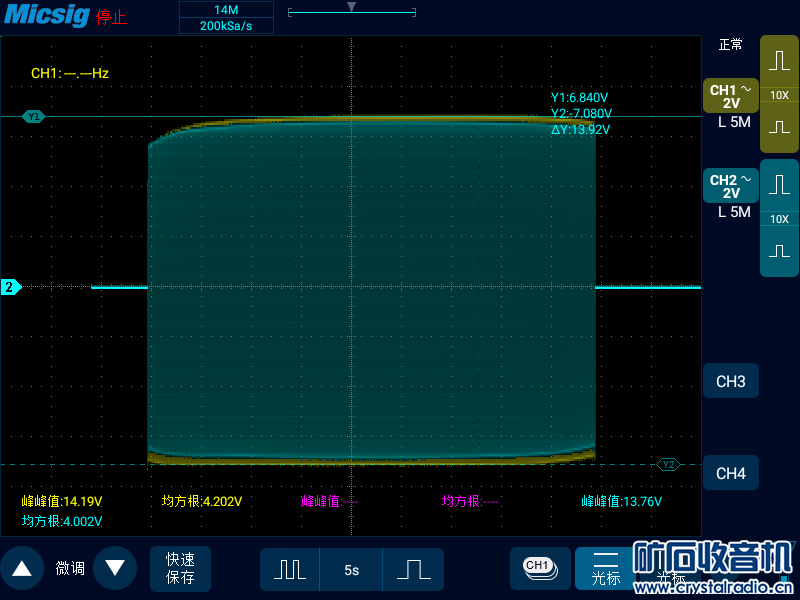Tap the tall pulse icon for CH2

point(779,186)
